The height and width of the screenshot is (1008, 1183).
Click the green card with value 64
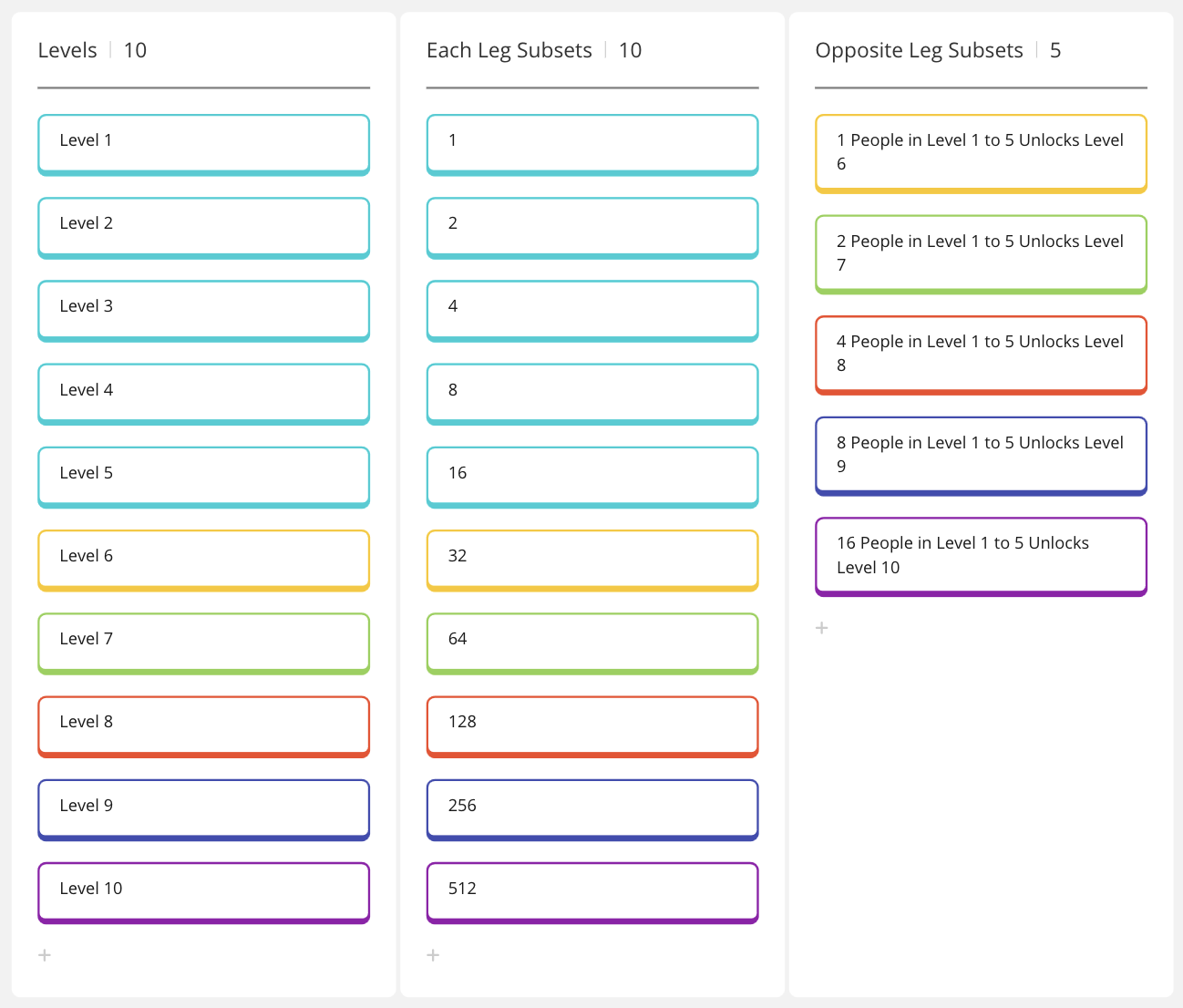[x=592, y=643]
